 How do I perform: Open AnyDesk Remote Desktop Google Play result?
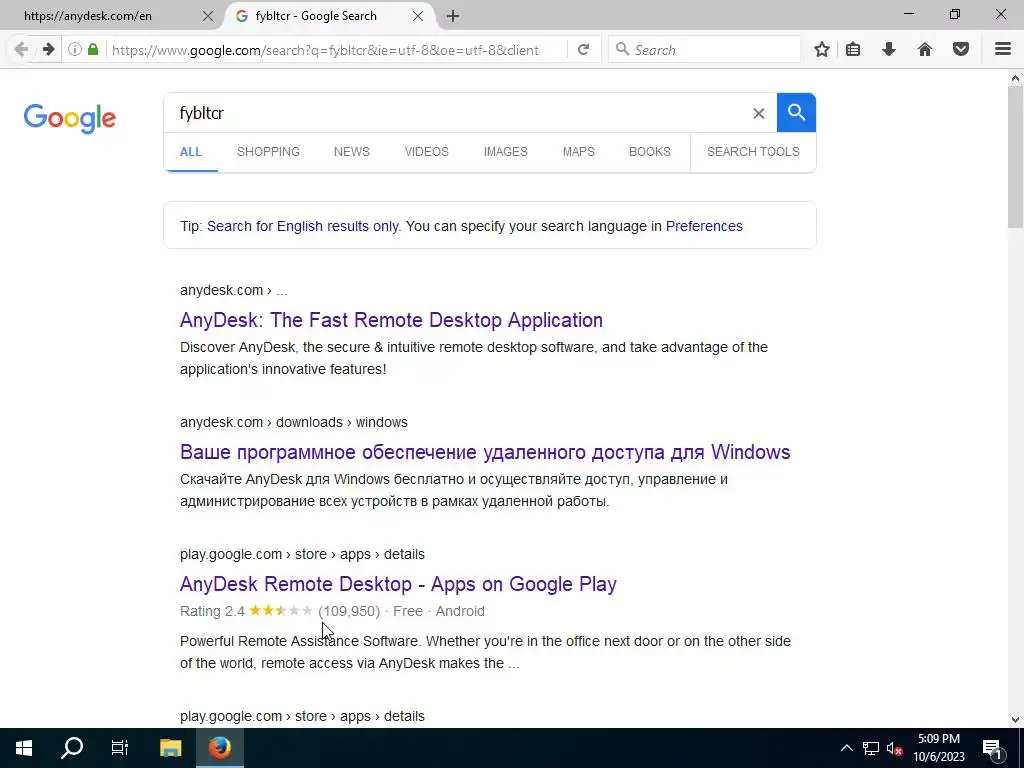(x=398, y=584)
